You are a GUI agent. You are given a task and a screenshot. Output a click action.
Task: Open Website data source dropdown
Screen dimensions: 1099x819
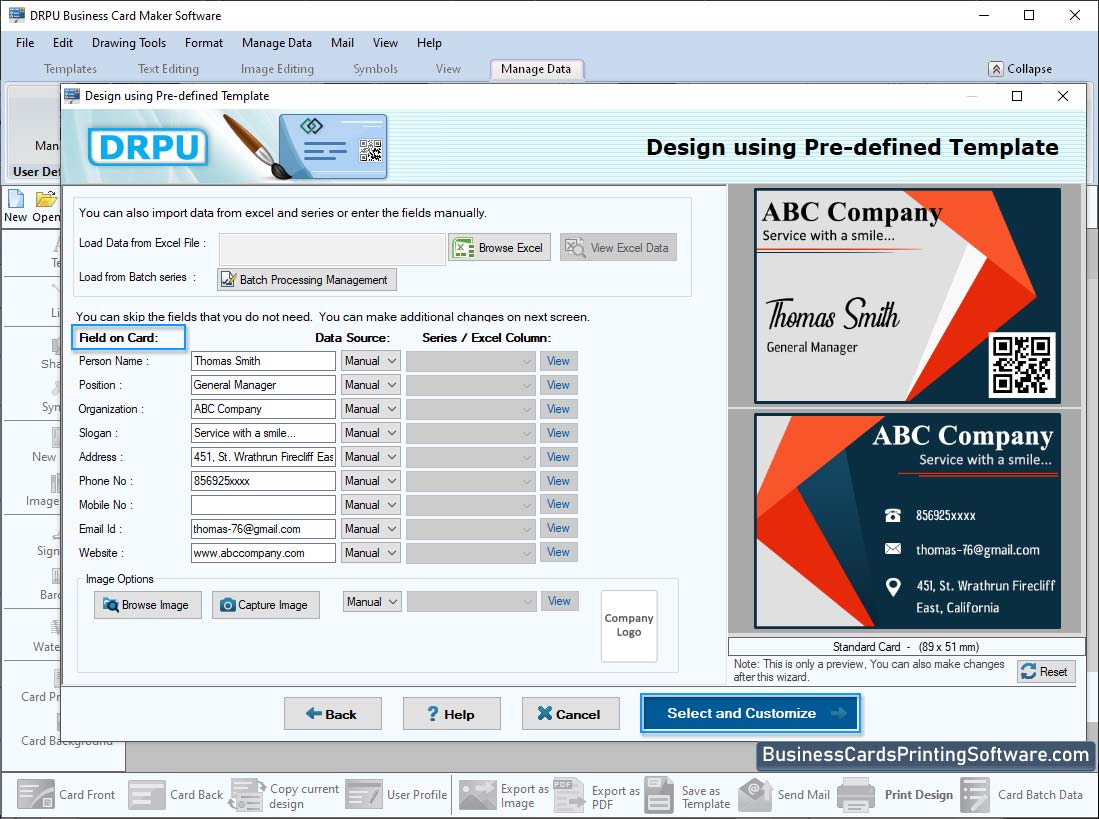click(x=371, y=553)
